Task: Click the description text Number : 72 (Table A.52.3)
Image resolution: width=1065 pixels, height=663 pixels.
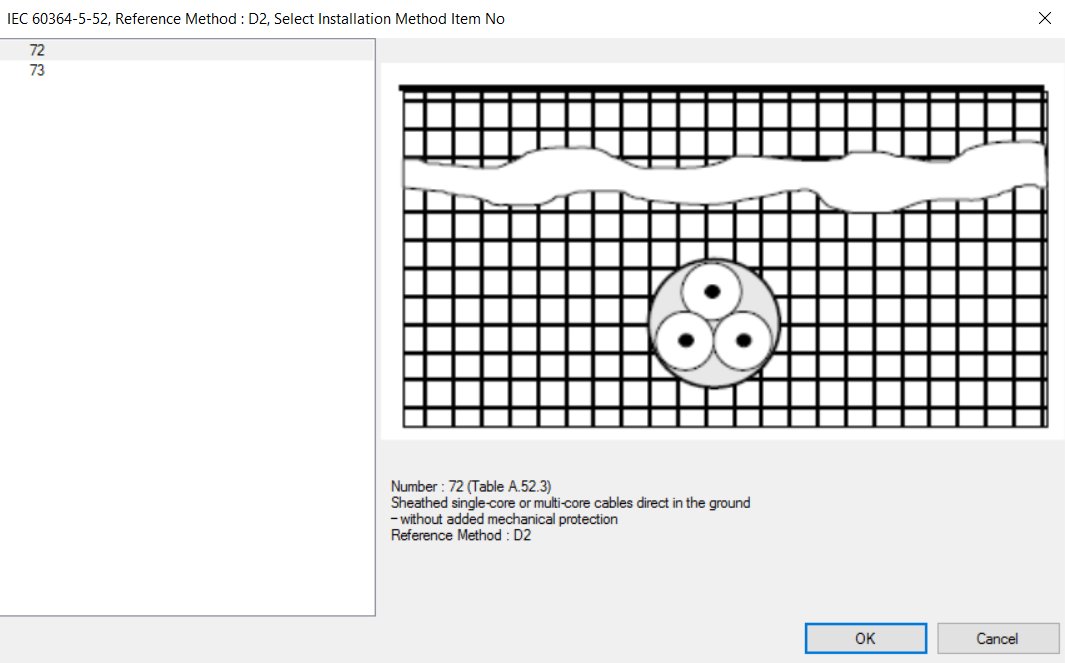Action: click(x=470, y=486)
